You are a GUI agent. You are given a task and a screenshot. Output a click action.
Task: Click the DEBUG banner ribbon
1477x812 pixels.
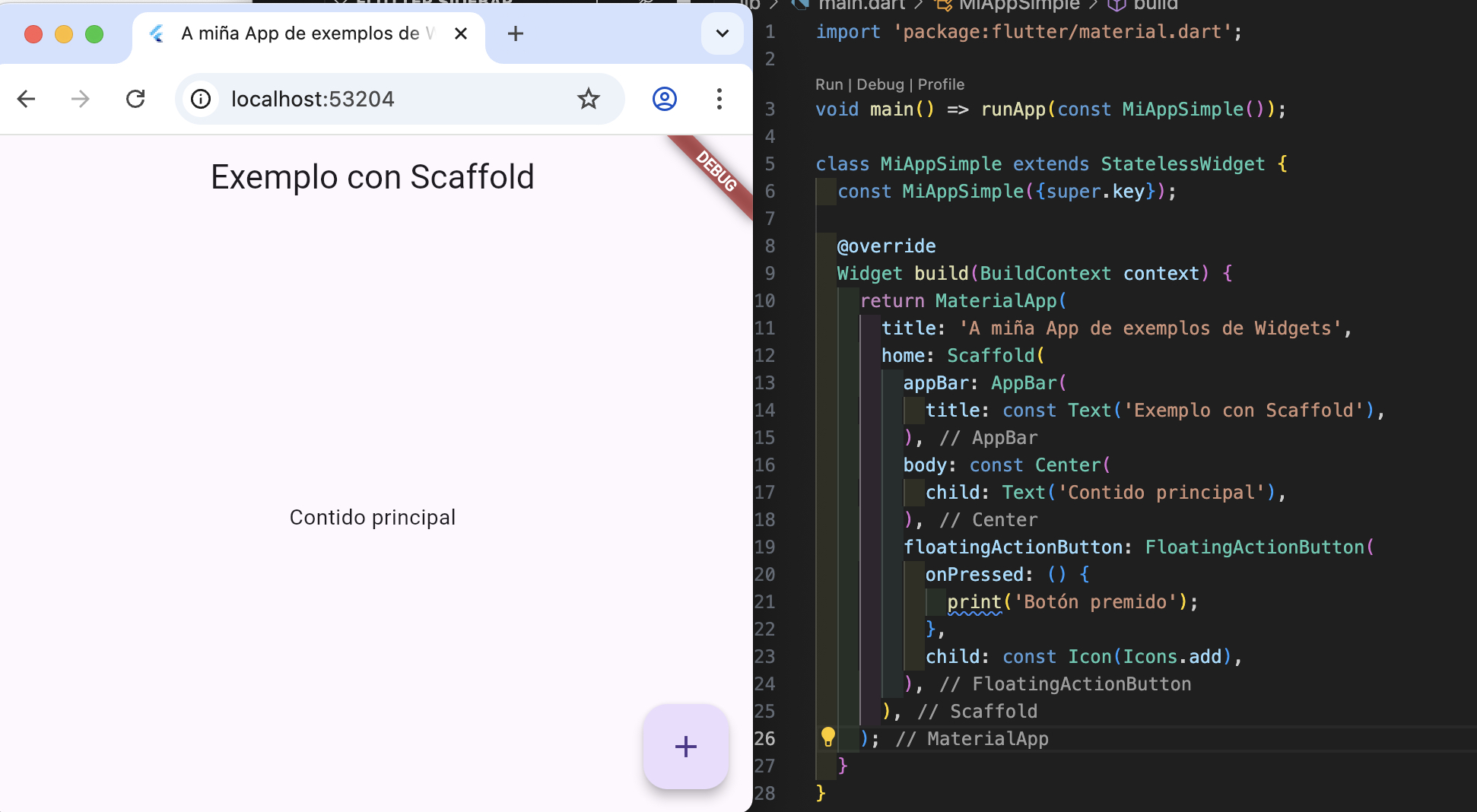pyautogui.click(x=716, y=172)
